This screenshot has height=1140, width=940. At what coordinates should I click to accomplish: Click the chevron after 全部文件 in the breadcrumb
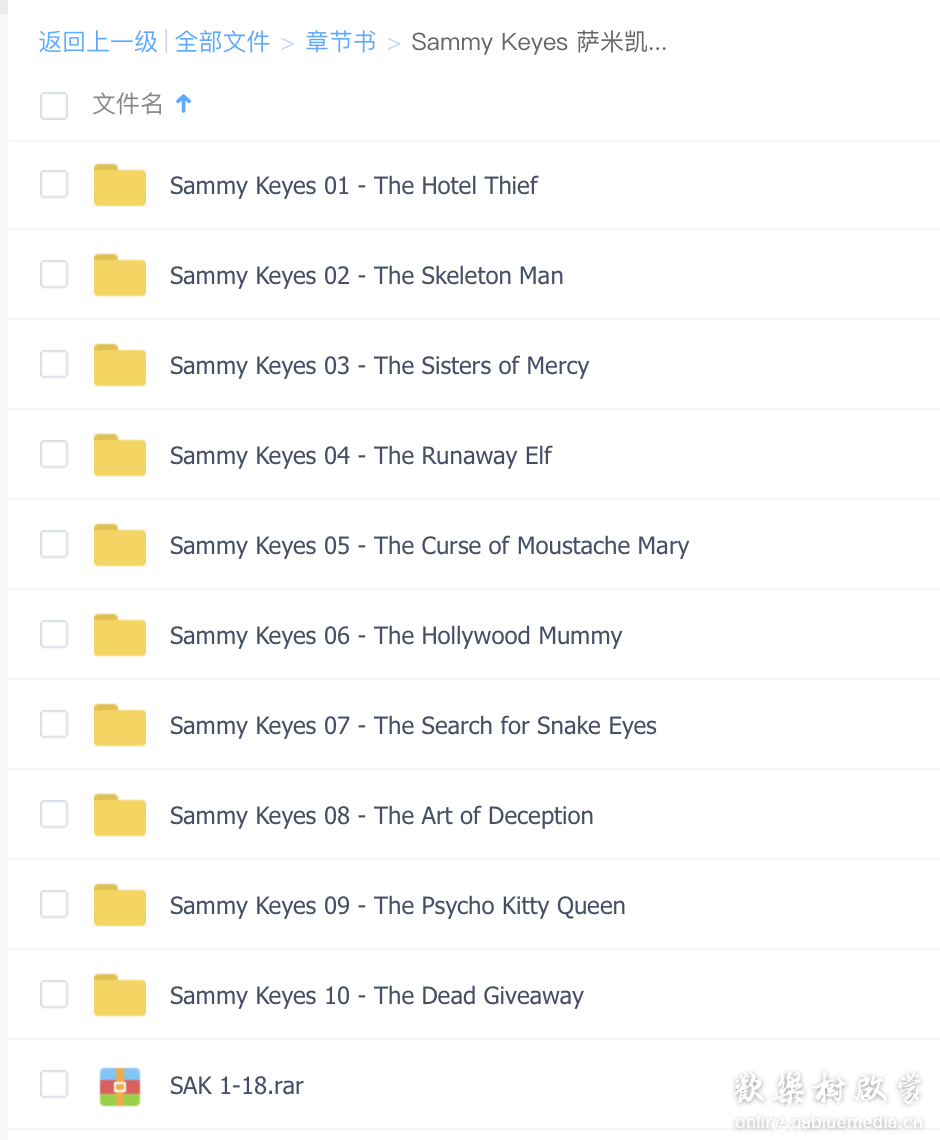(x=287, y=42)
